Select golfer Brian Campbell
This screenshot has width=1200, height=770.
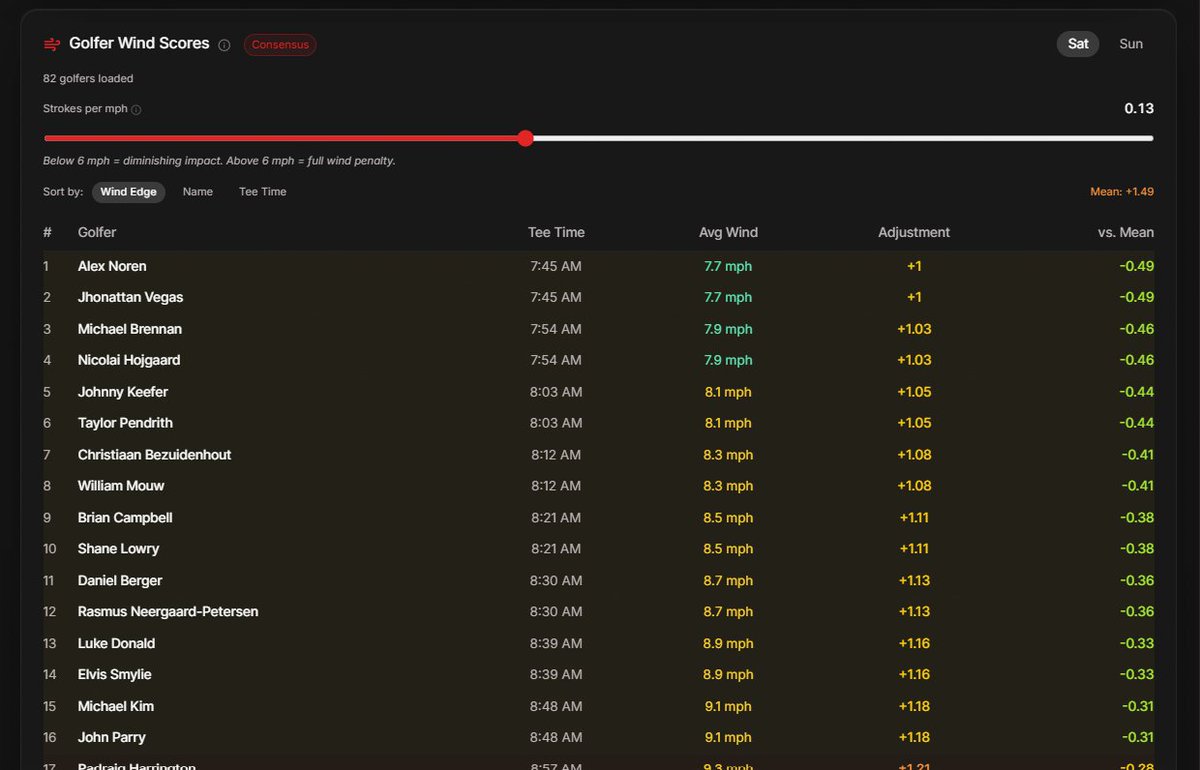125,518
